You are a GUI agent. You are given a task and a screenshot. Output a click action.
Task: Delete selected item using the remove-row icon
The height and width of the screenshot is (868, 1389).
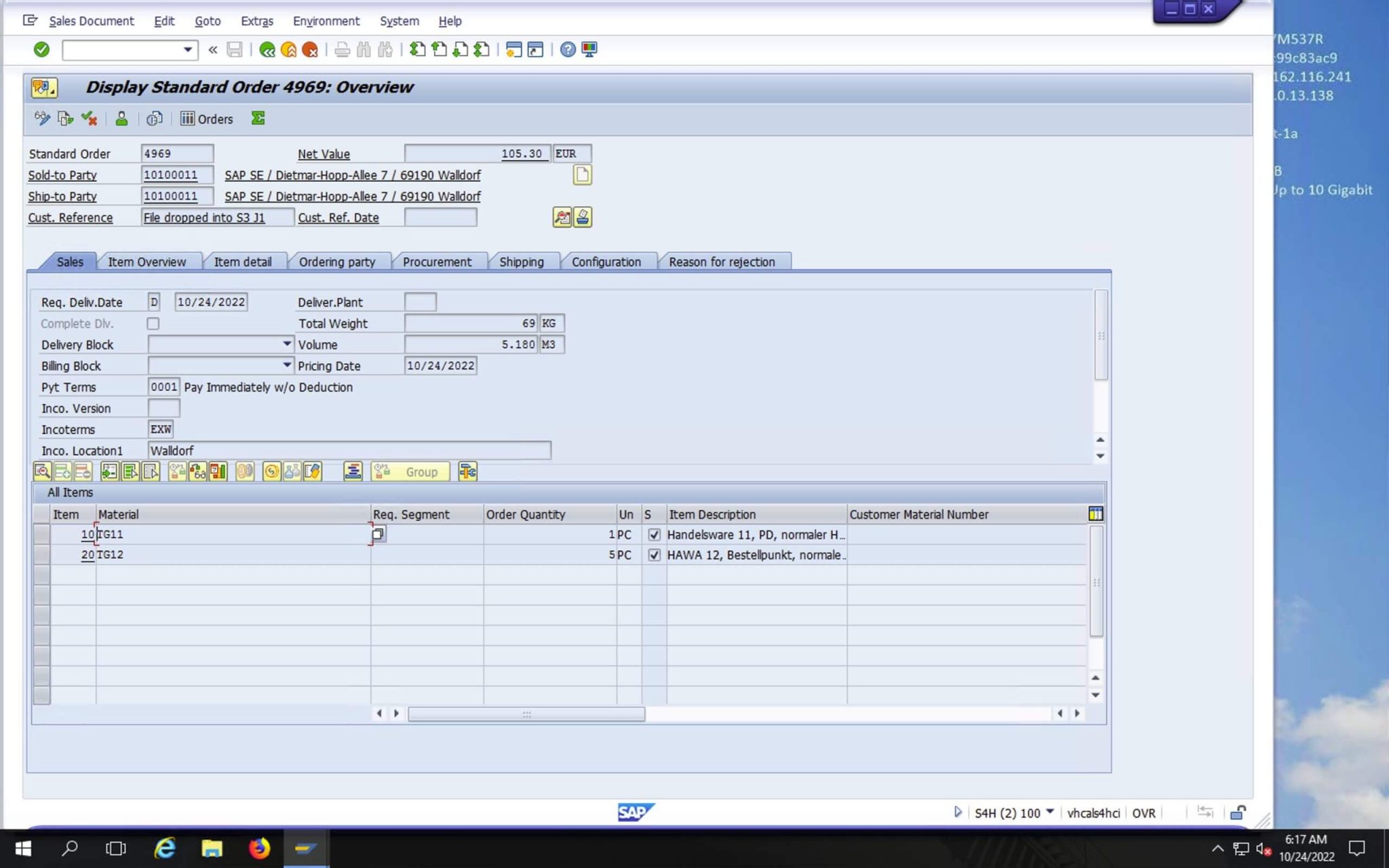[83, 471]
